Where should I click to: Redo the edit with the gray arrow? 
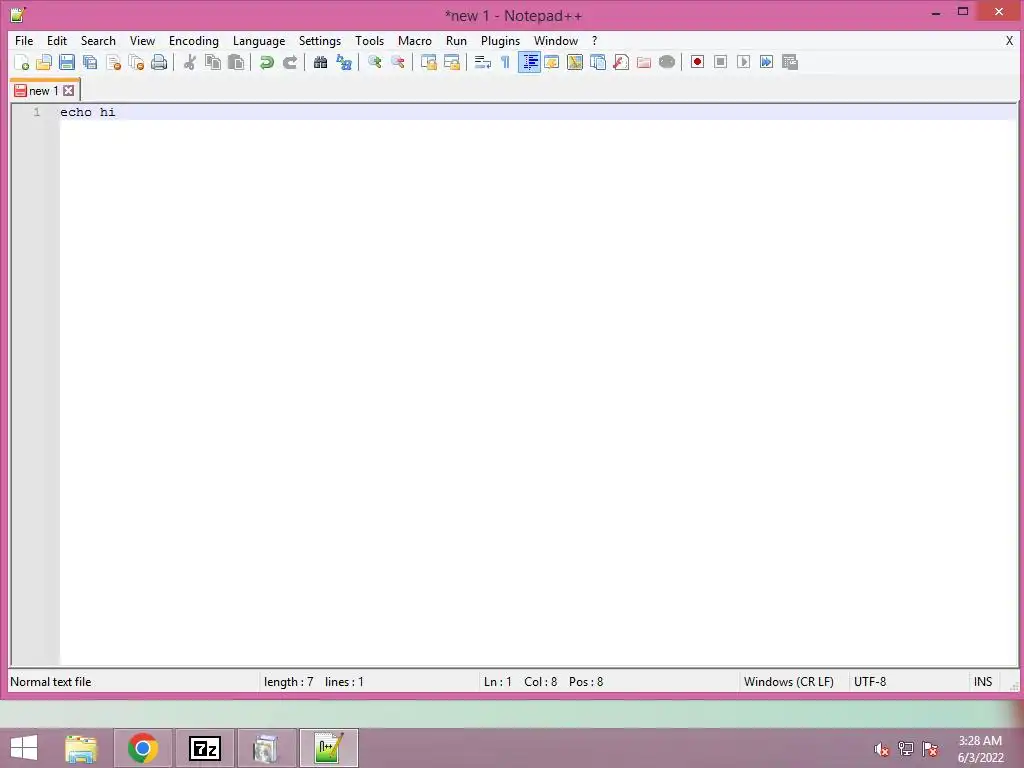289,62
